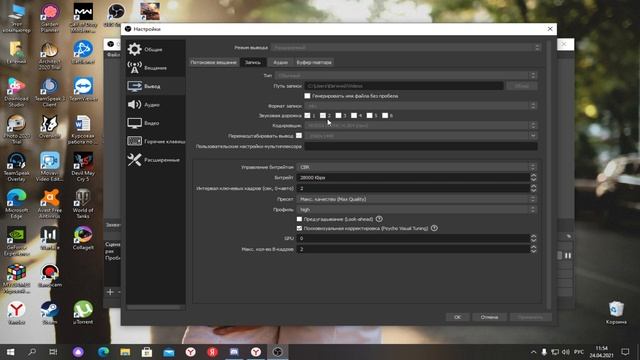Open the Формат записи dropdown
Image resolution: width=640 pixels, height=360 pixels.
pyautogui.click(x=421, y=106)
